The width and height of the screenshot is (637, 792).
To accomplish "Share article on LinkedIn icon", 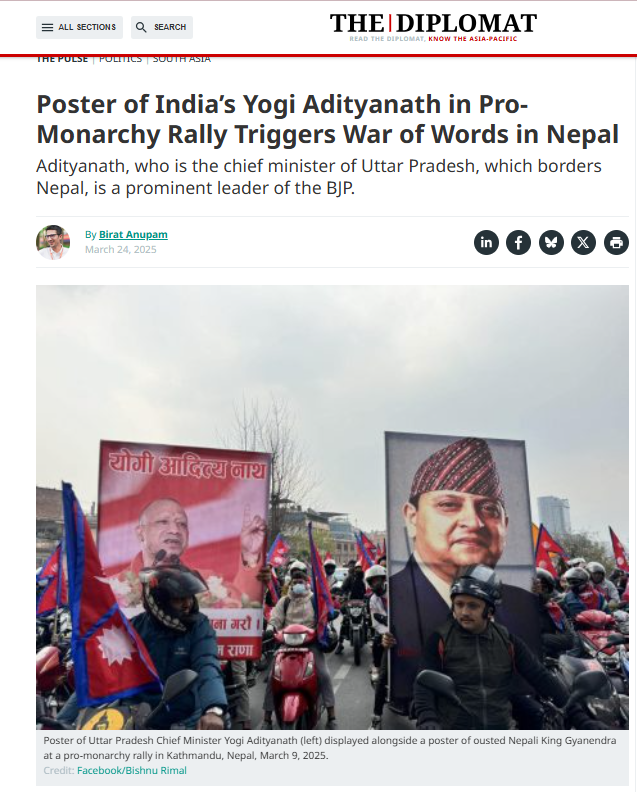I will (486, 242).
